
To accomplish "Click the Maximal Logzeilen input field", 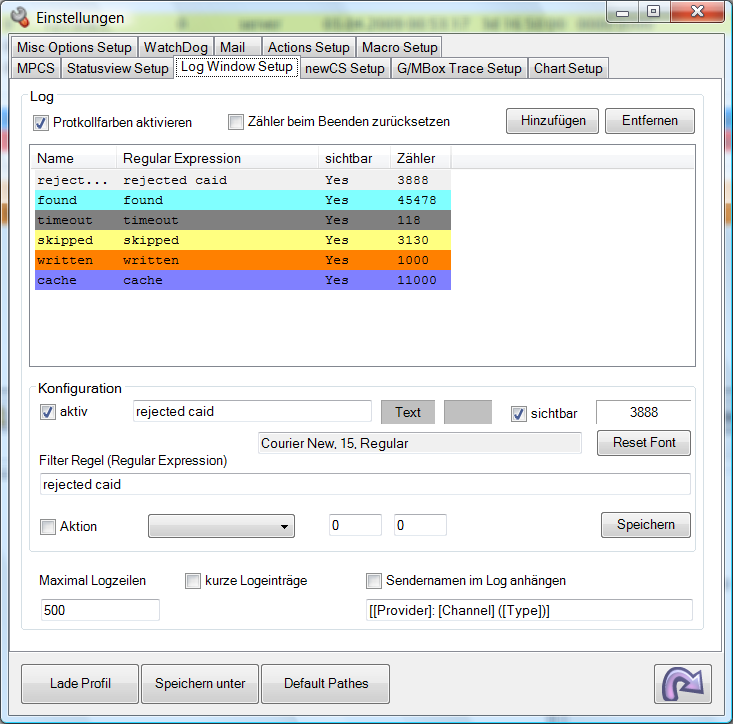I will pyautogui.click(x=100, y=610).
